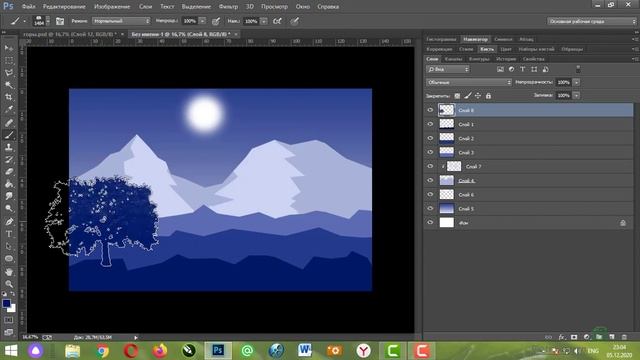Open the Изображение menu

112,7
